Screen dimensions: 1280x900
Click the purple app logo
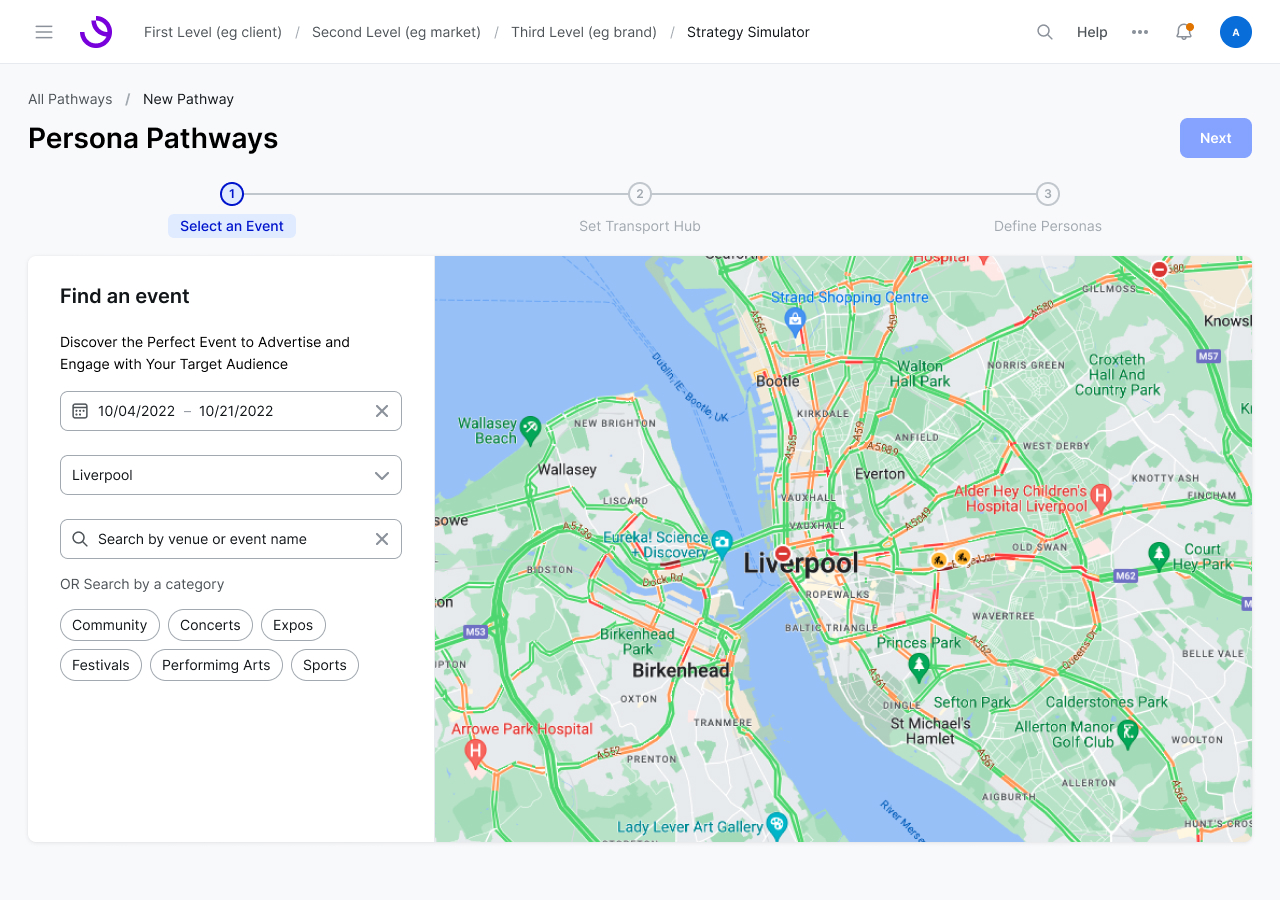96,32
